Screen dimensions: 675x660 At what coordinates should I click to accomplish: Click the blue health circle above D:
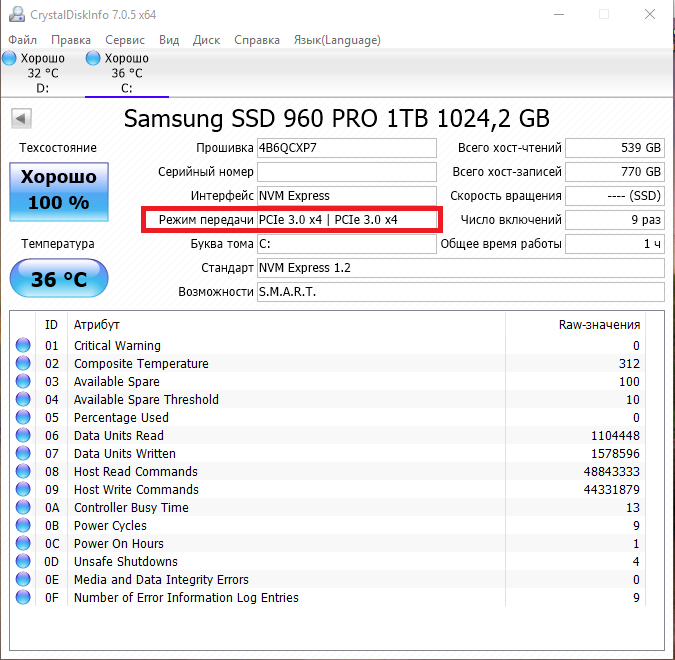(9, 58)
